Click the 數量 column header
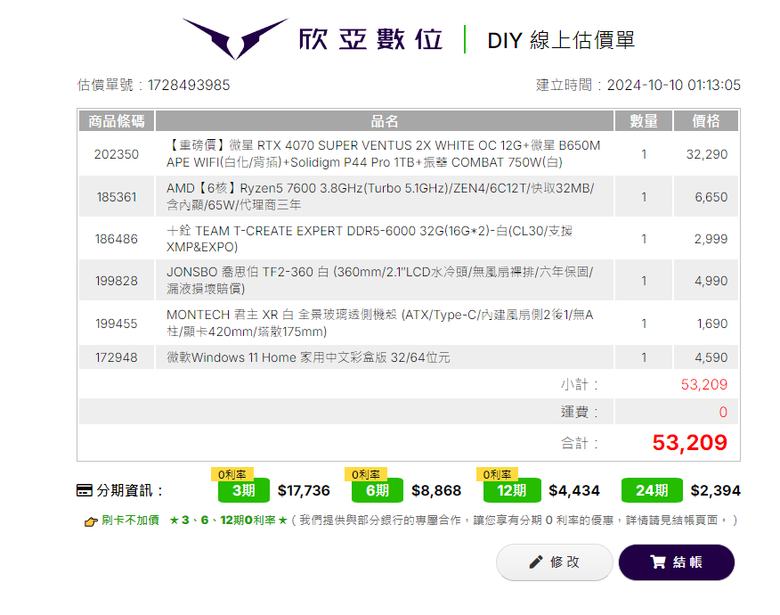The image size is (780, 615). [x=644, y=121]
